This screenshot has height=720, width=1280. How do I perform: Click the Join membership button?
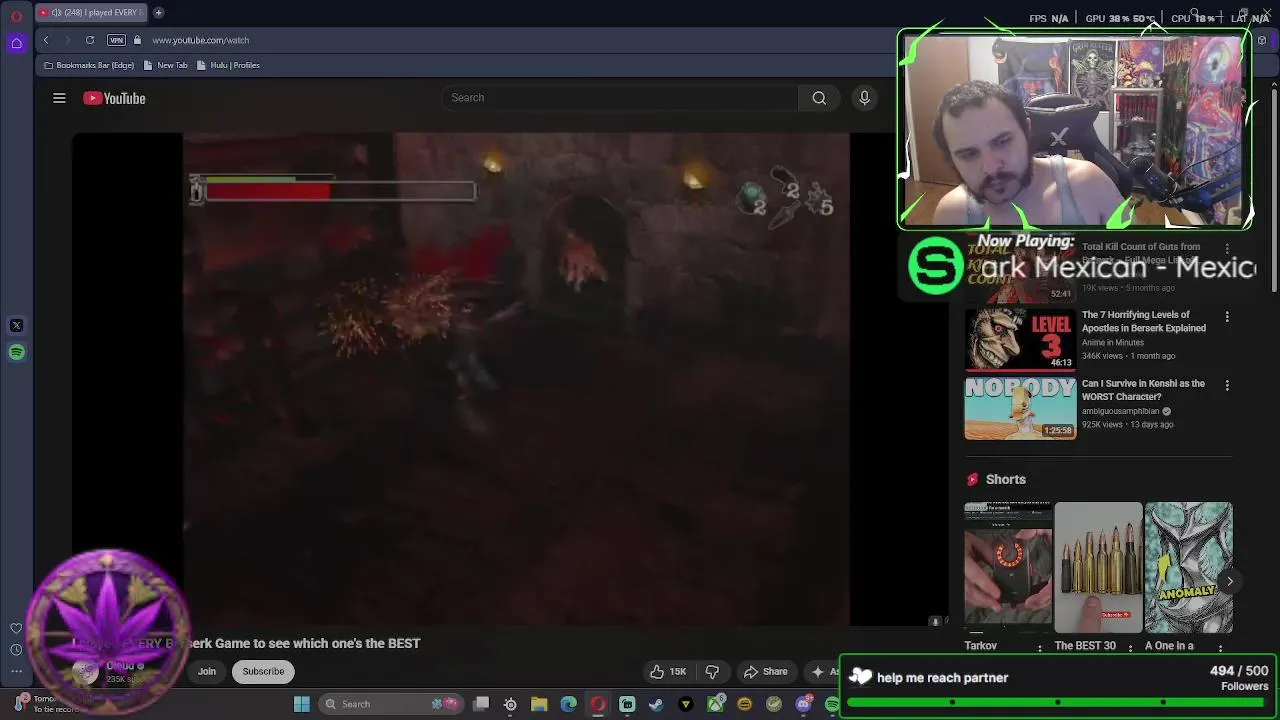pos(207,672)
